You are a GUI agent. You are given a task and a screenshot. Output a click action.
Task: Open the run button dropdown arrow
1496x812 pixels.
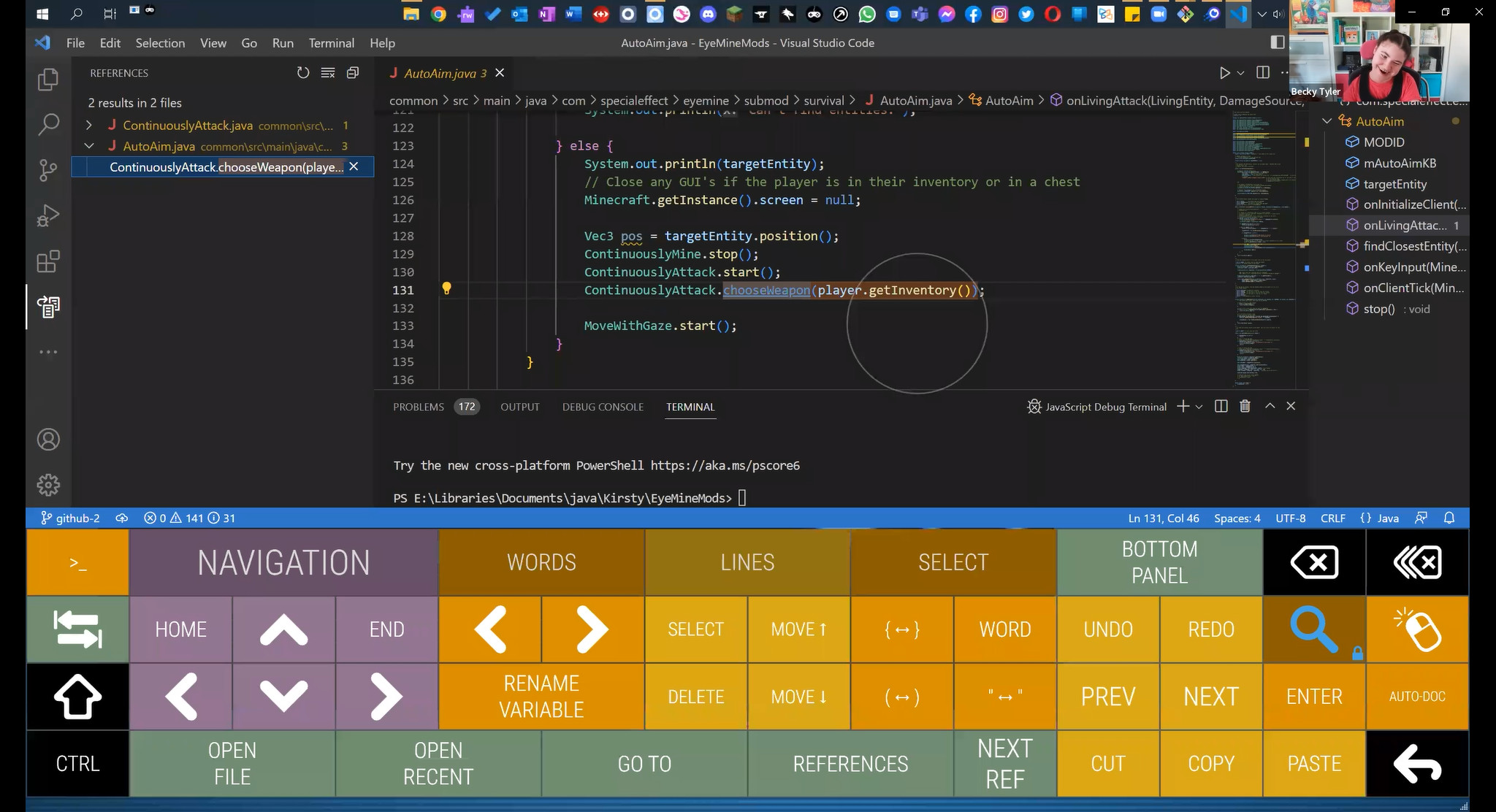[1240, 73]
